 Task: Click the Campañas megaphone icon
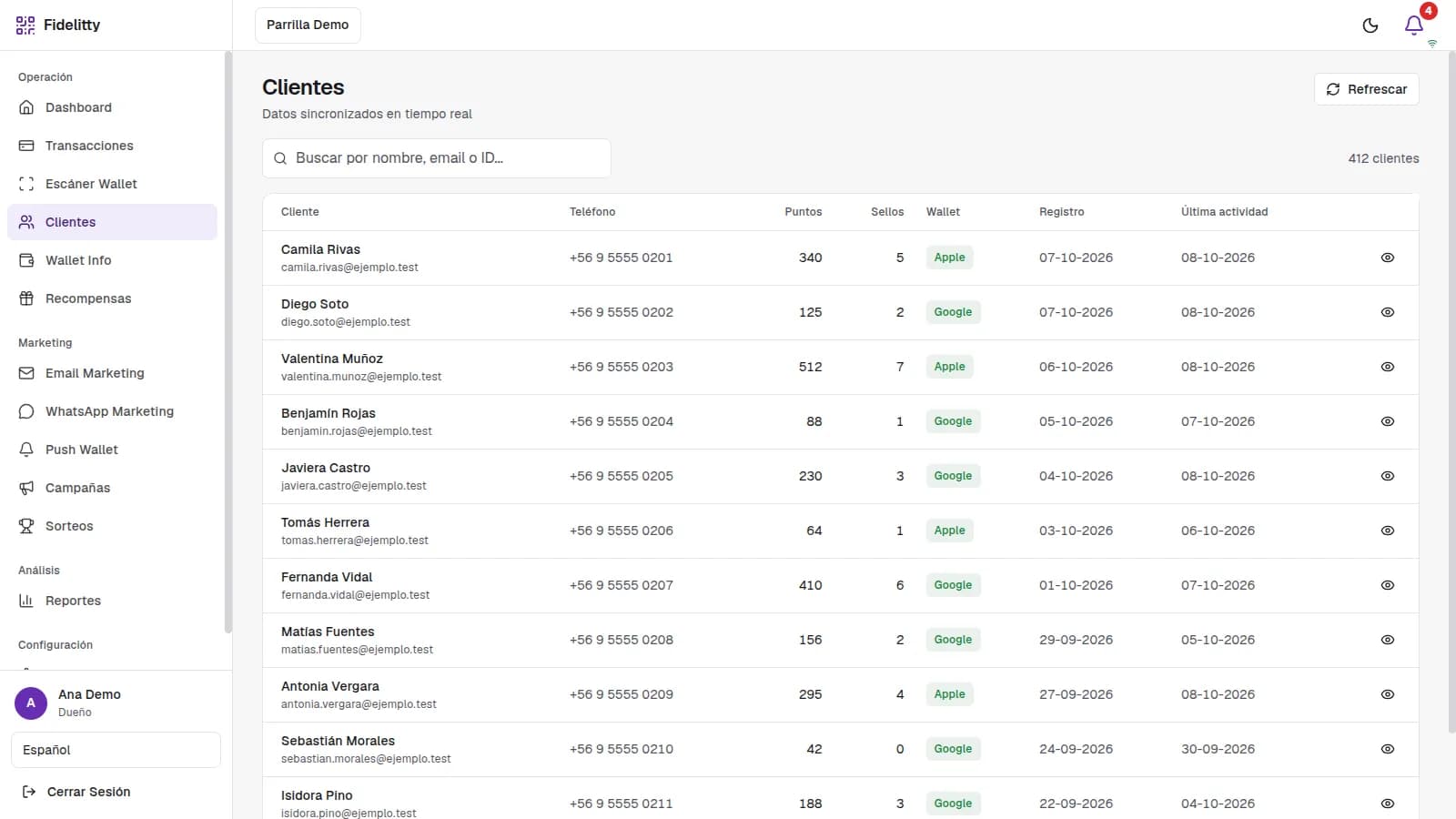[x=26, y=488]
